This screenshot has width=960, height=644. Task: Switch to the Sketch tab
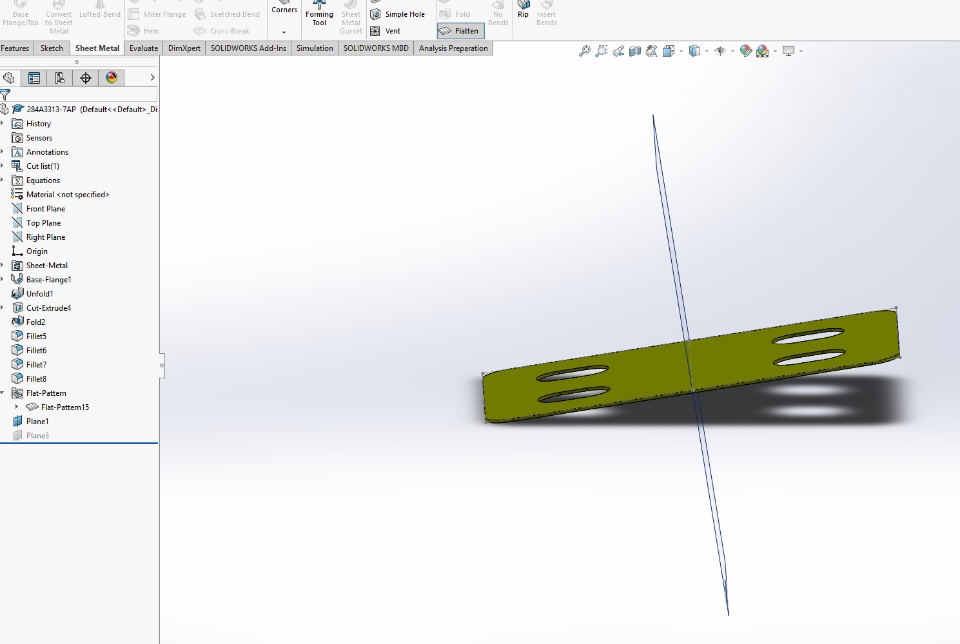[51, 48]
